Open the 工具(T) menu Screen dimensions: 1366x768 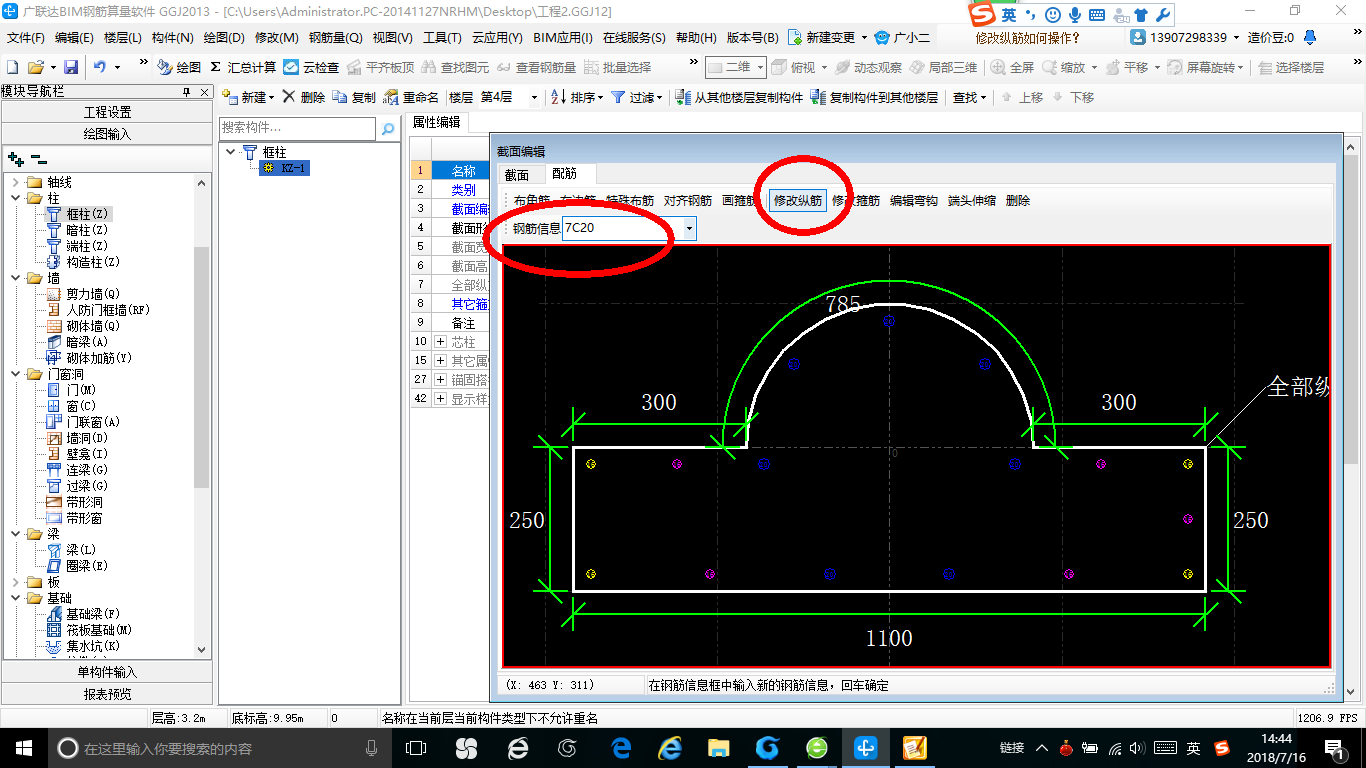click(x=442, y=37)
